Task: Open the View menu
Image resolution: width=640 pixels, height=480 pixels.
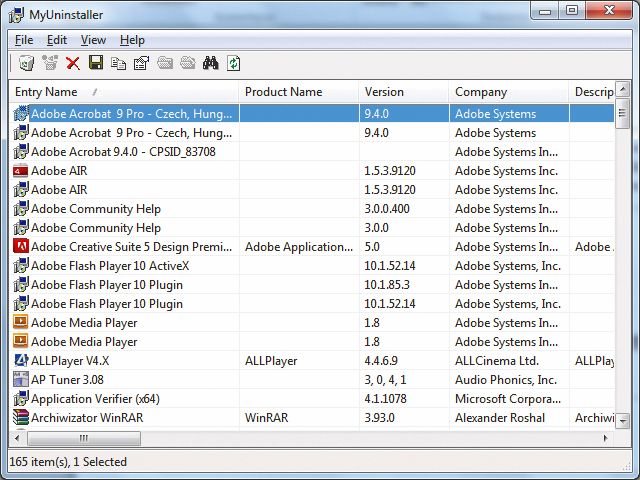Action: point(93,40)
